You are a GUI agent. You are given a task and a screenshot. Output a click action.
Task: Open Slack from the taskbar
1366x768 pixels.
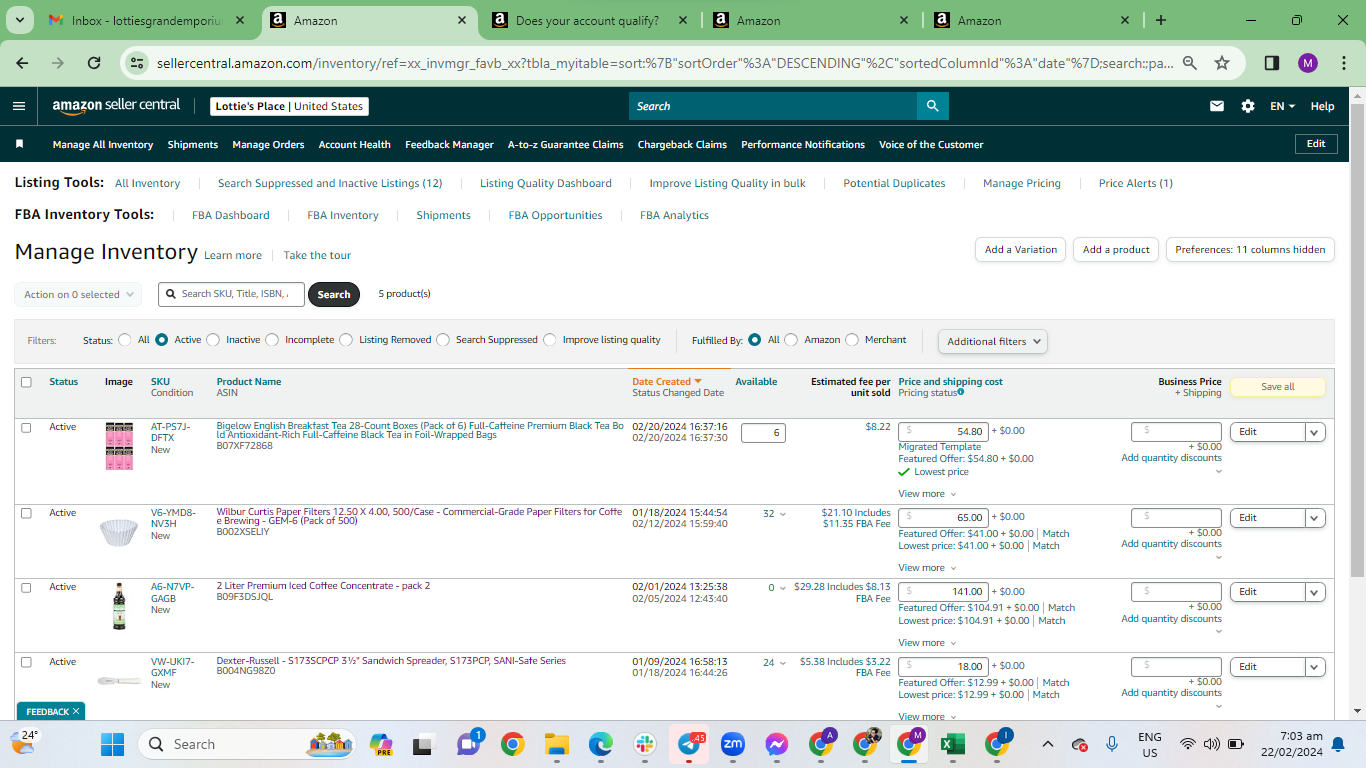pyautogui.click(x=644, y=744)
